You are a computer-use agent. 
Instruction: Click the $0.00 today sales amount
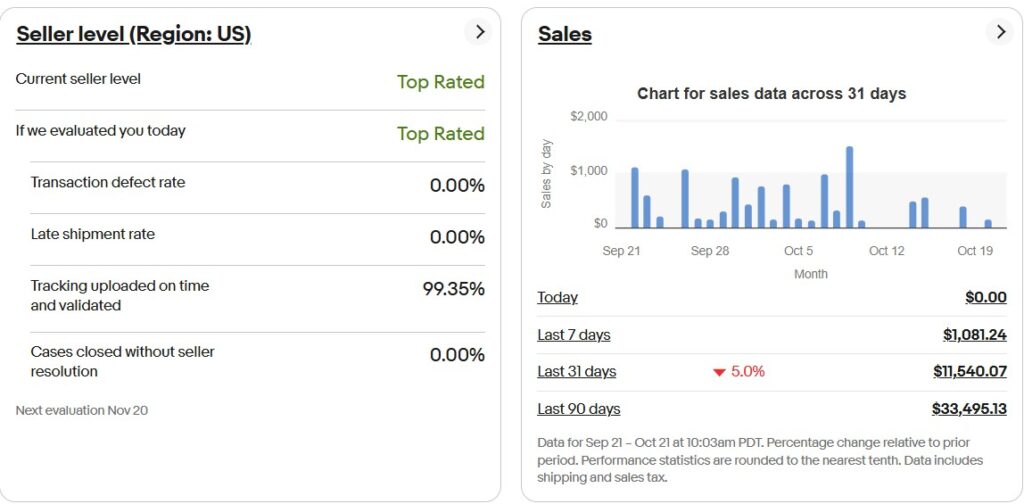[x=985, y=297]
